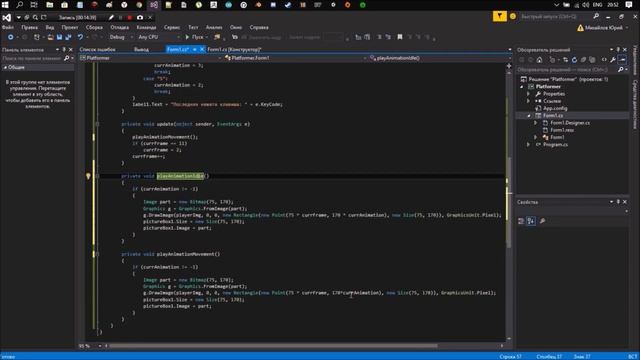Expand the Form1.Designer.cs node
This screenshot has height=360, width=640.
(x=536, y=123)
